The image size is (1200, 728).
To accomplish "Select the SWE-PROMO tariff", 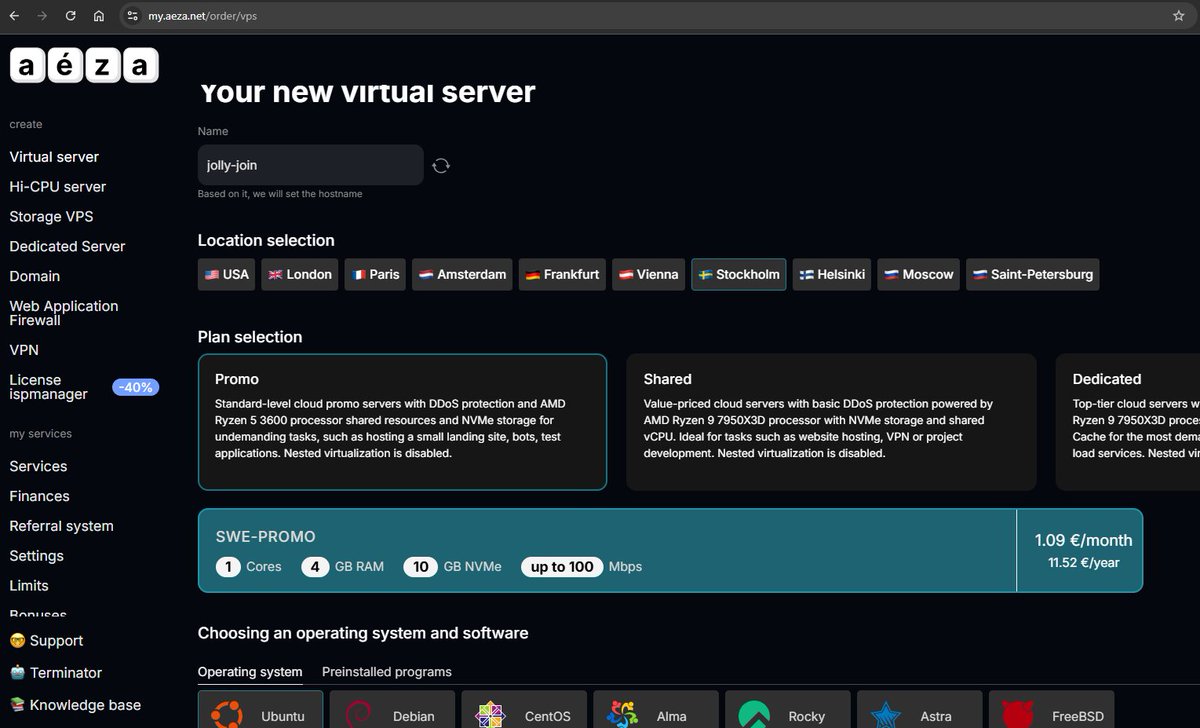I will 670,551.
